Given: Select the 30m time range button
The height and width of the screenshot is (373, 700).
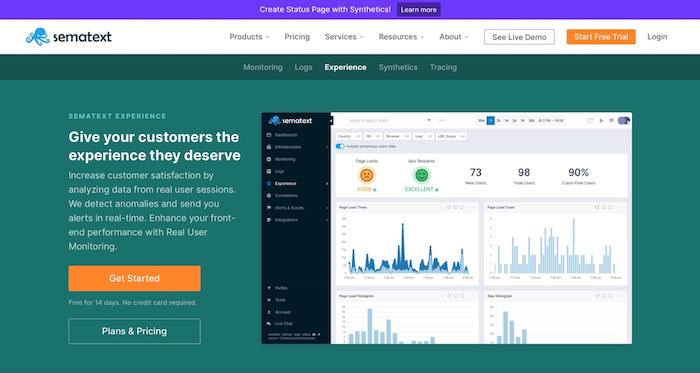Looking at the screenshot, I should [x=481, y=120].
